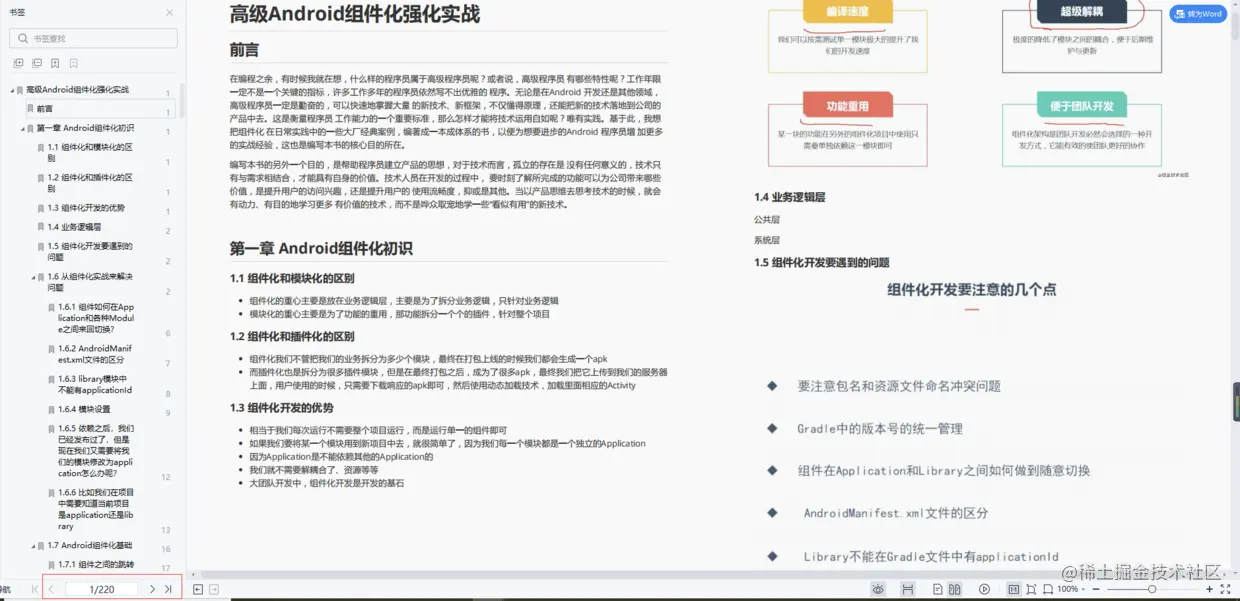Open bookmark 1.6.2 AndroidManifest.xml文件的区分
1240x601 pixels.
tap(95, 354)
